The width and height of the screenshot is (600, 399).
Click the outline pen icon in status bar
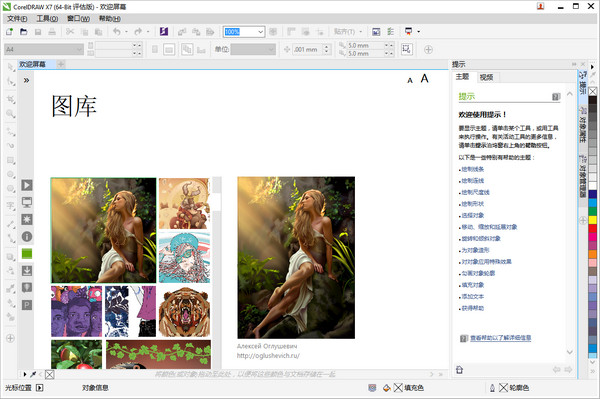coord(492,388)
